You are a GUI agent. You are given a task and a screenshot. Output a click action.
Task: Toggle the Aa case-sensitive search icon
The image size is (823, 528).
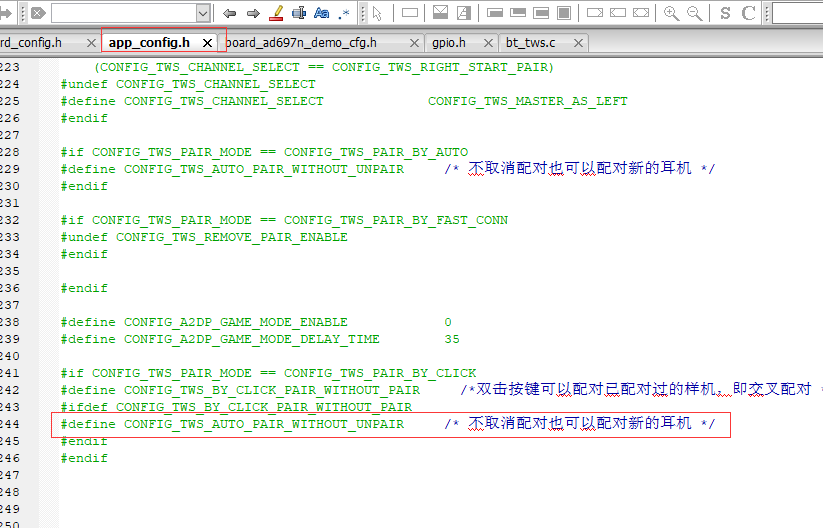coord(321,13)
